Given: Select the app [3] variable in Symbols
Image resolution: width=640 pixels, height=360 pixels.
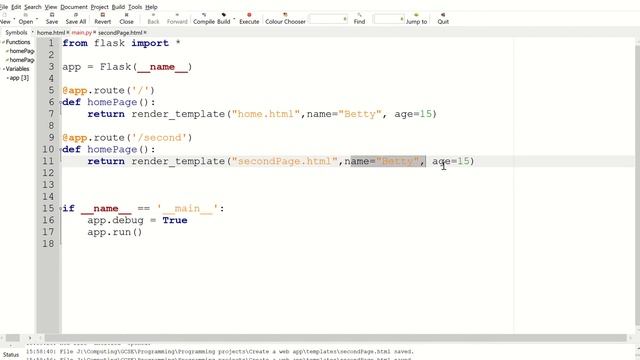Looking at the screenshot, I should 19,78.
